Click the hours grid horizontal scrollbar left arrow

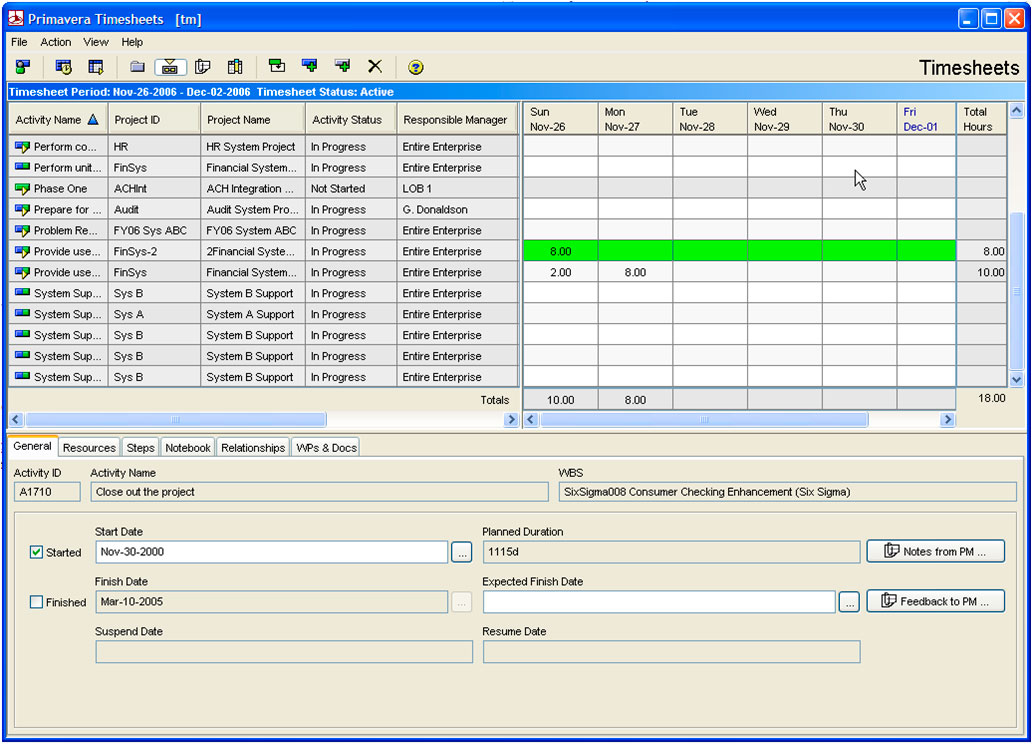coord(531,419)
